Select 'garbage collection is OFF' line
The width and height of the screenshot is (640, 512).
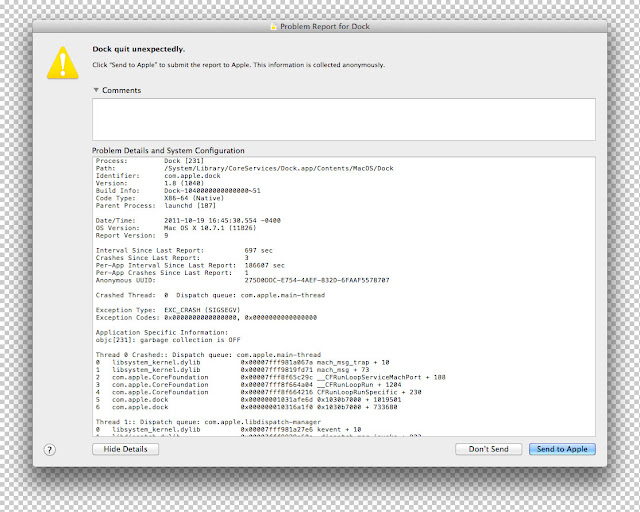click(168, 340)
